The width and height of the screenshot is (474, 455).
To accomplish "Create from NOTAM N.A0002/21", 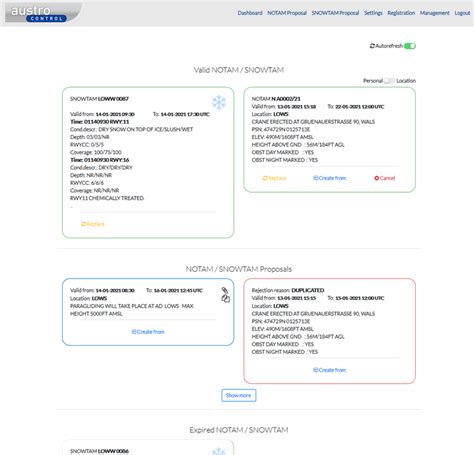I will click(329, 178).
